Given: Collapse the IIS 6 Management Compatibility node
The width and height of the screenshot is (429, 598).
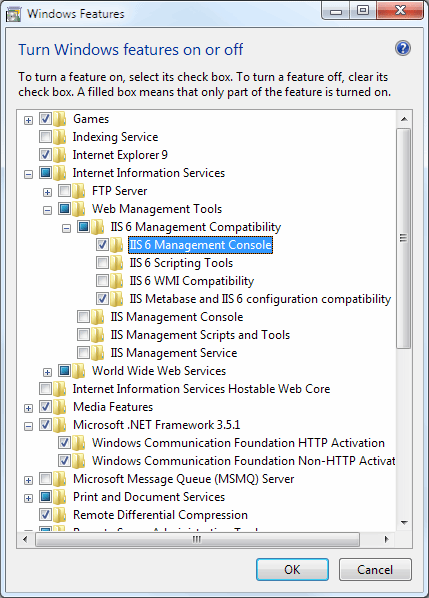Looking at the screenshot, I should [x=66, y=228].
